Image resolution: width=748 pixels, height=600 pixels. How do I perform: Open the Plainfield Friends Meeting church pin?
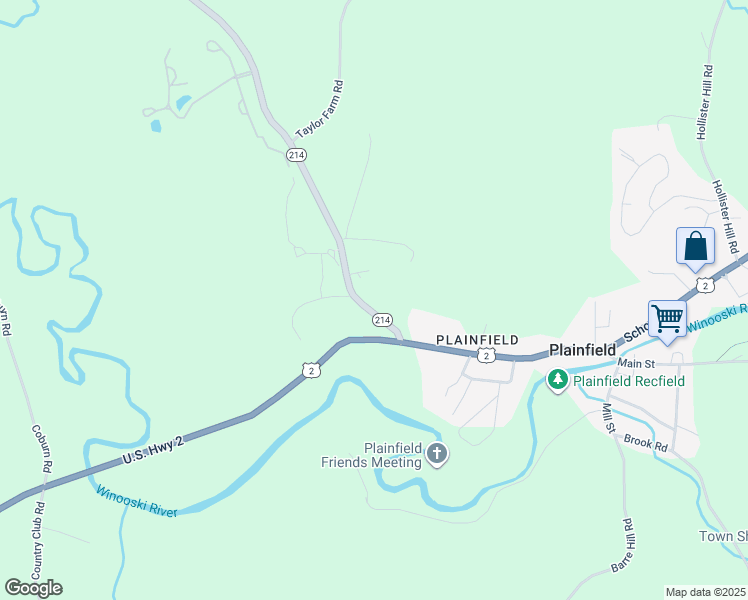(x=436, y=455)
